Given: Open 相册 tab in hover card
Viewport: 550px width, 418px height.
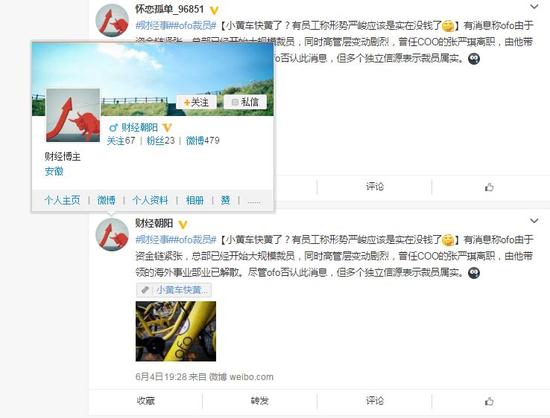Looking at the screenshot, I should pyautogui.click(x=195, y=200).
